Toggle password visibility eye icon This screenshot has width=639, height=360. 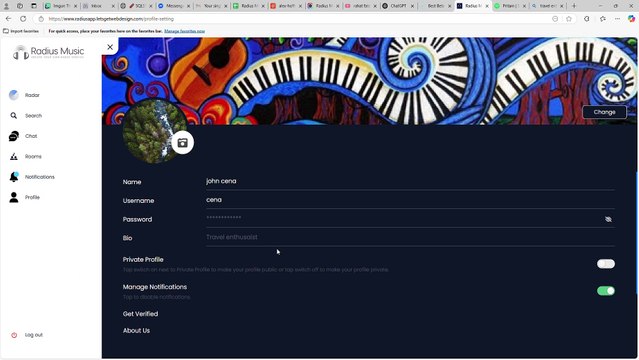click(x=608, y=219)
